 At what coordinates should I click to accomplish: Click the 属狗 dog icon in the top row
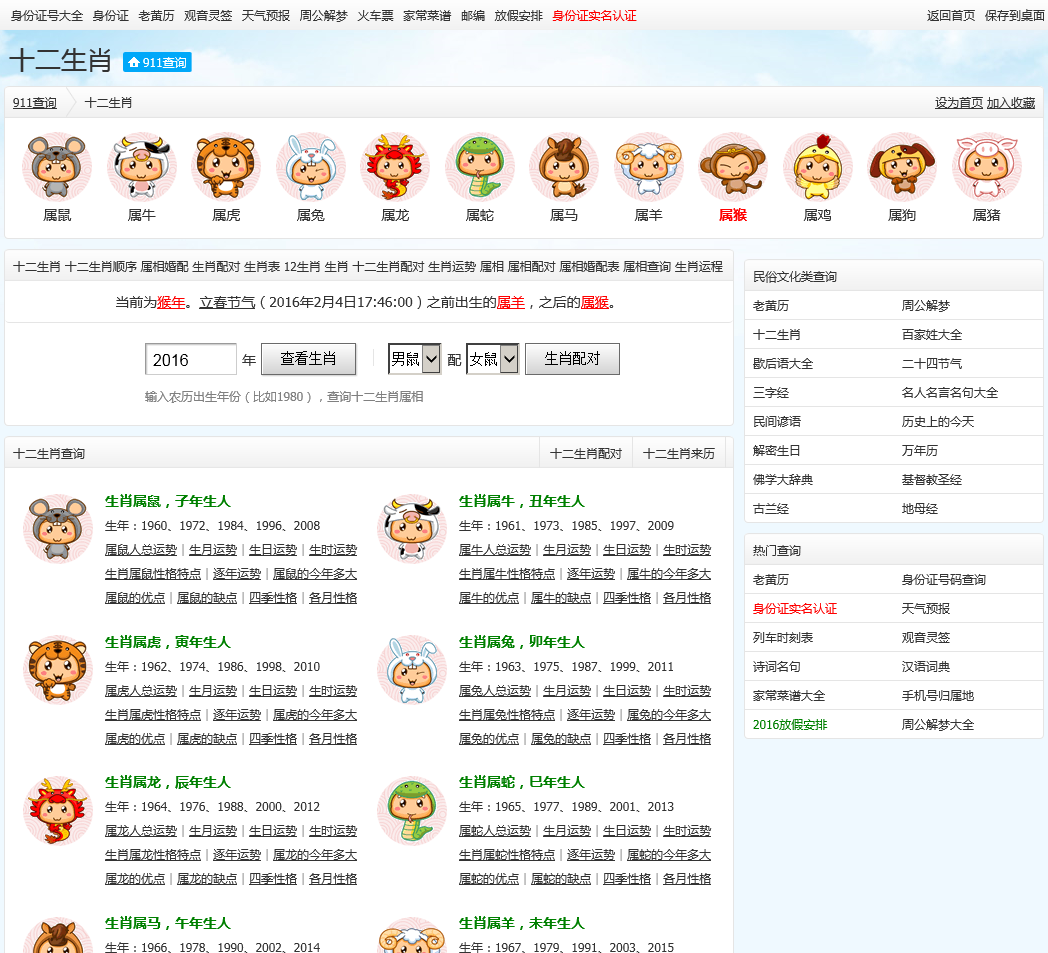click(902, 166)
